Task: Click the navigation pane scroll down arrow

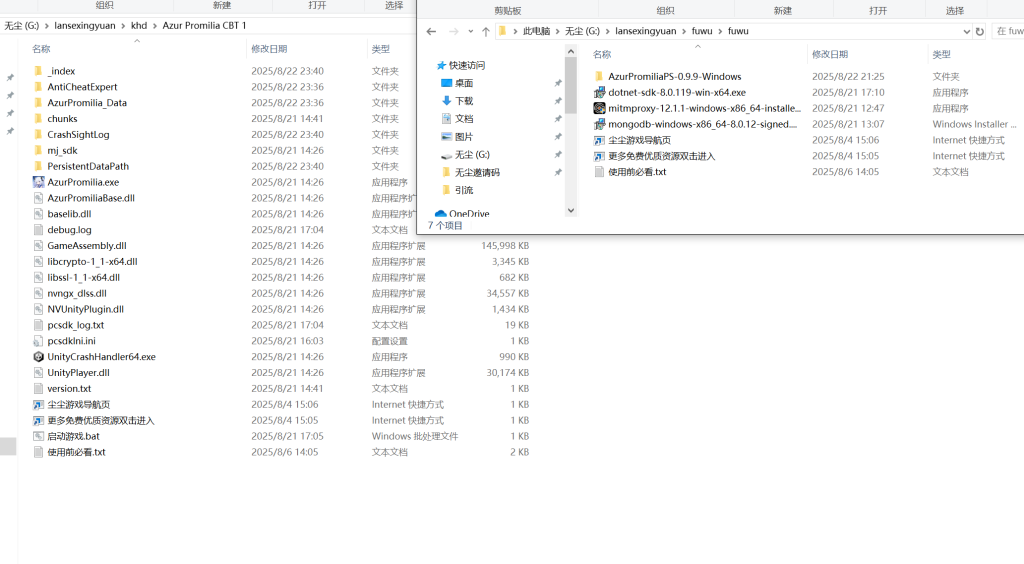Action: [x=571, y=210]
